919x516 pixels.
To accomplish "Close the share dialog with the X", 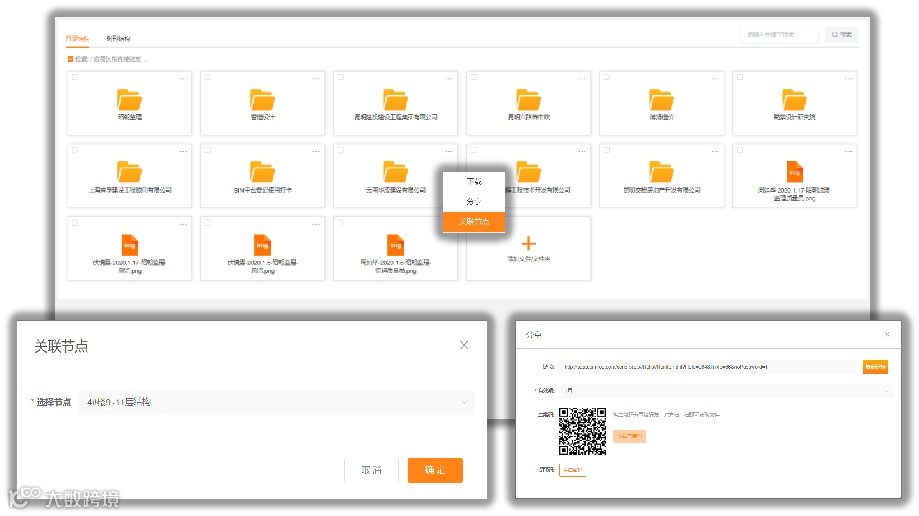I will click(887, 334).
